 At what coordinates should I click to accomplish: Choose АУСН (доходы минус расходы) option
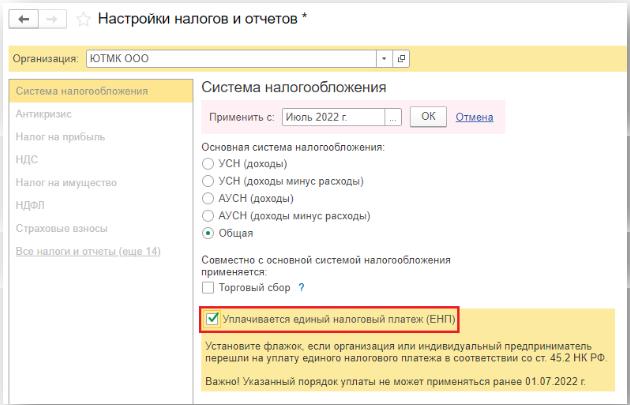208,215
